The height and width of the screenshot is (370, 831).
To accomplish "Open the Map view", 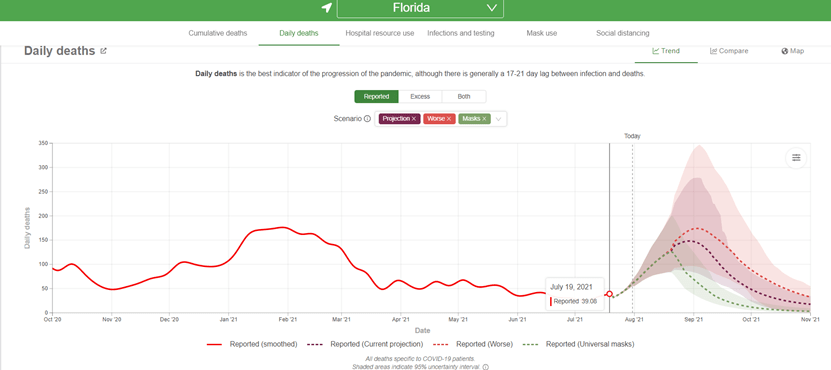I will pos(792,51).
